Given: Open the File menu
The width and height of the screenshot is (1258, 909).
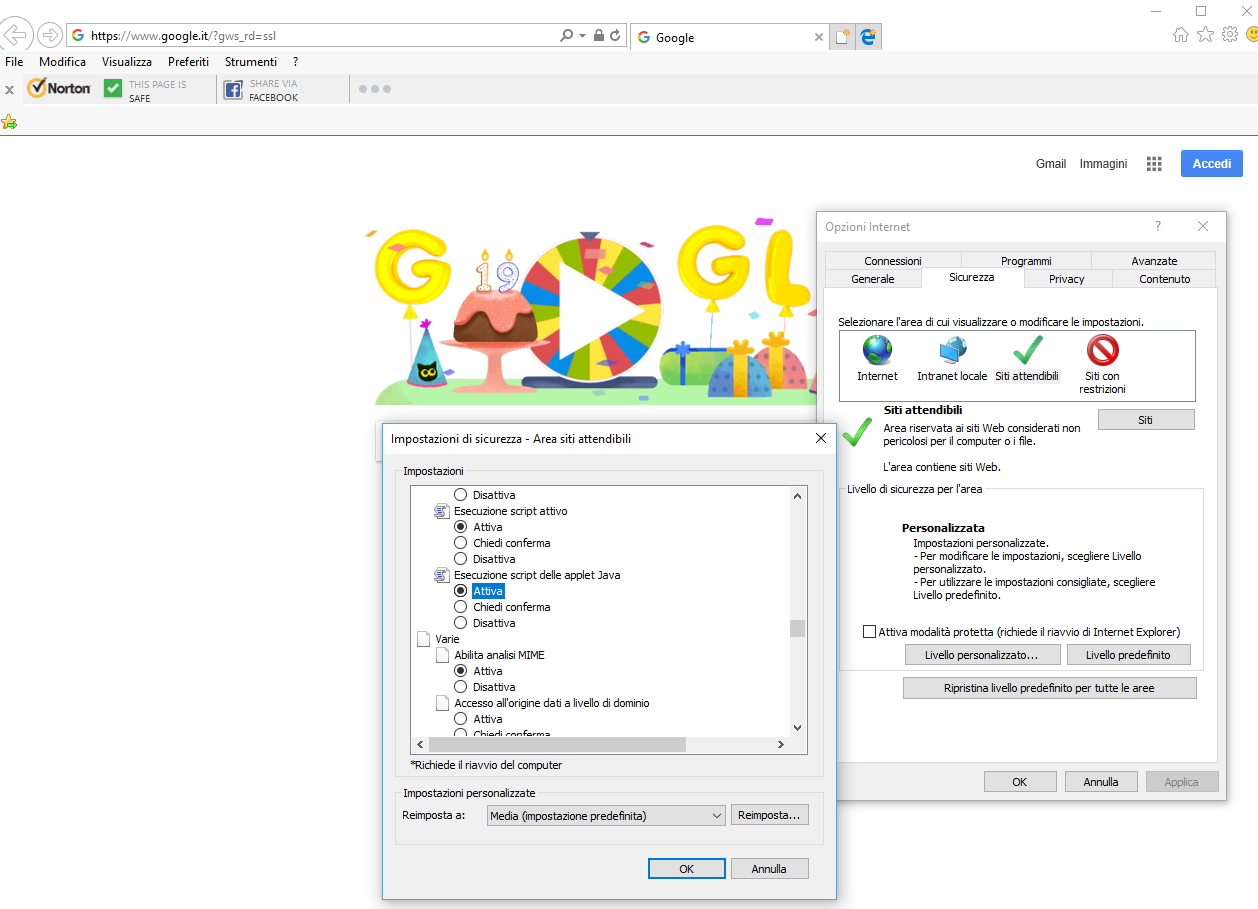Looking at the screenshot, I should point(14,62).
